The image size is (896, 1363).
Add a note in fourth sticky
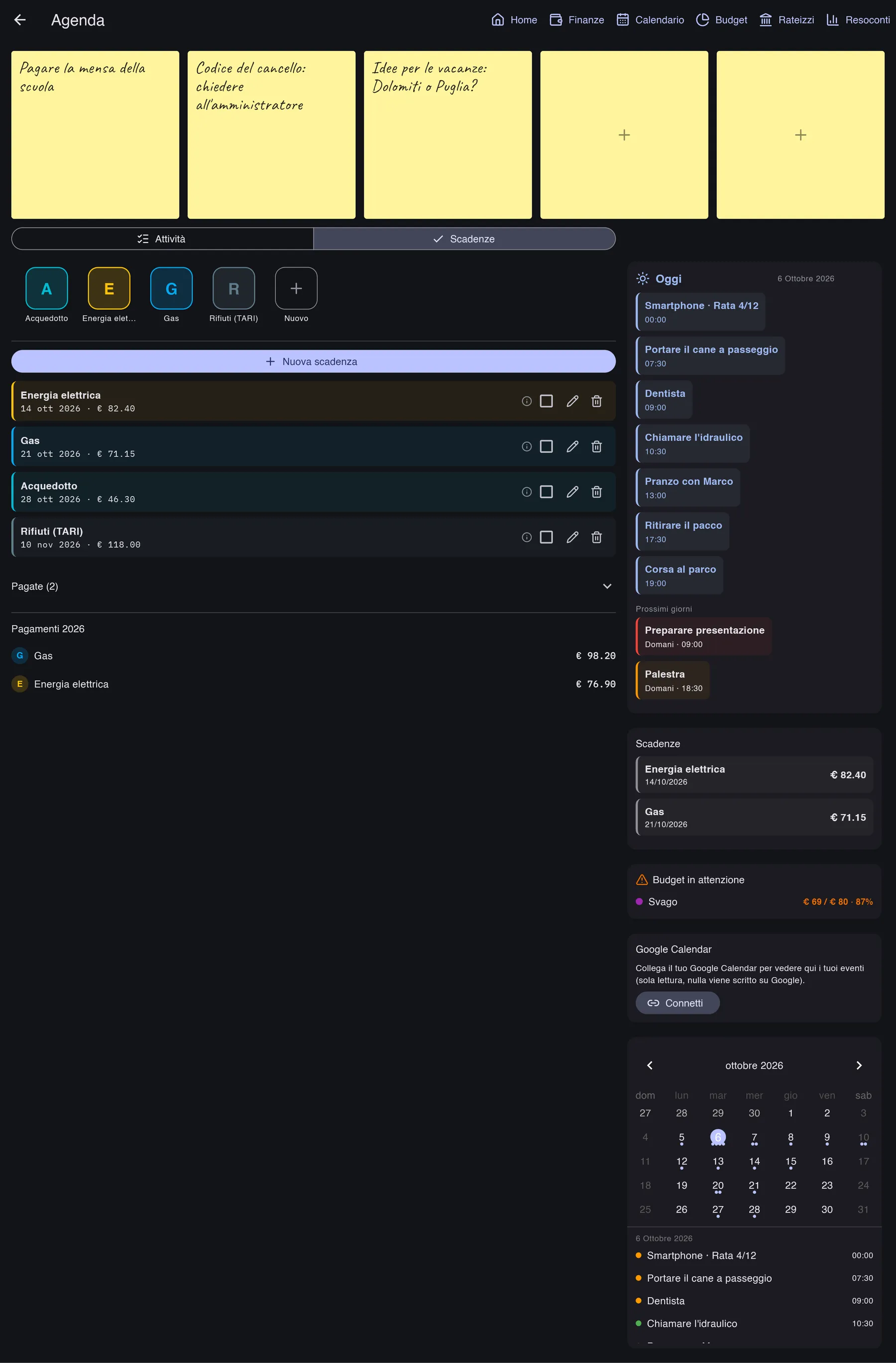624,134
